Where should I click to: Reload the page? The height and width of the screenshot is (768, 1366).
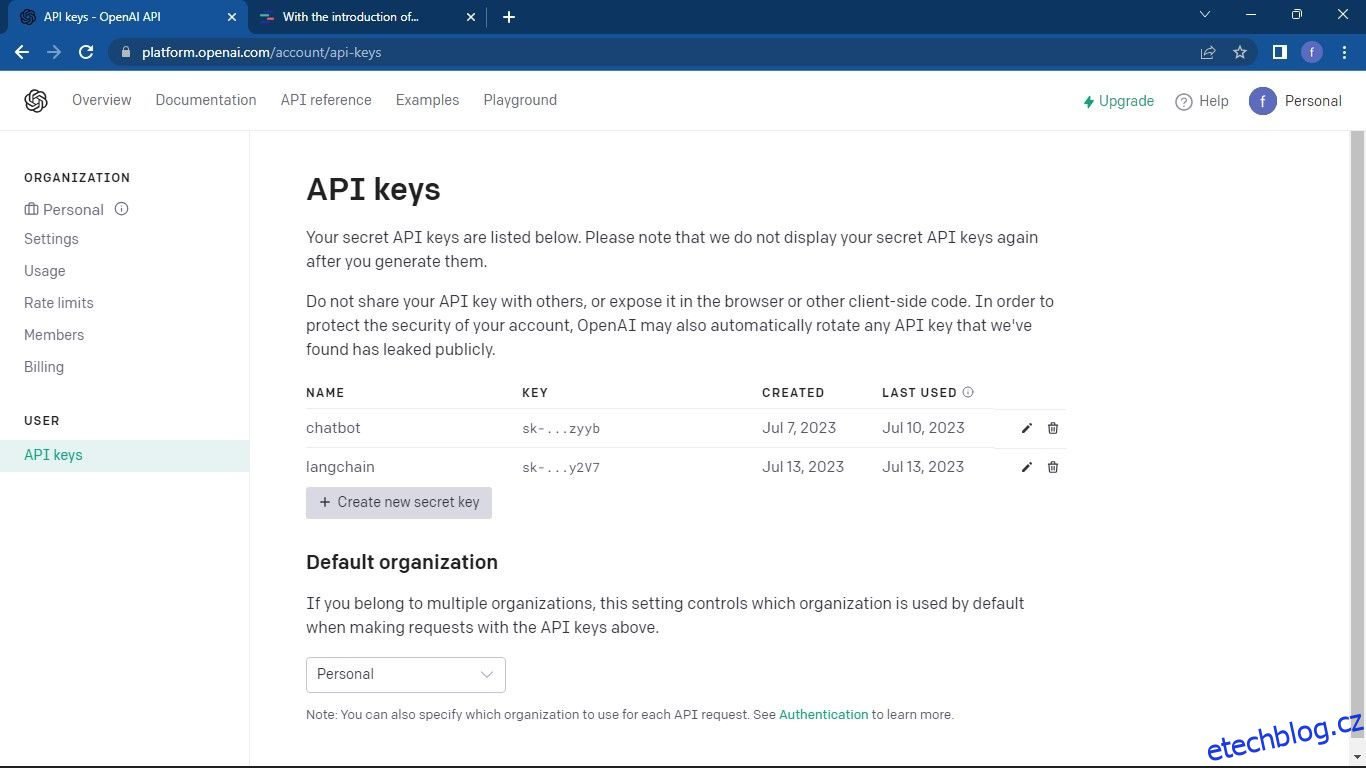click(x=86, y=52)
